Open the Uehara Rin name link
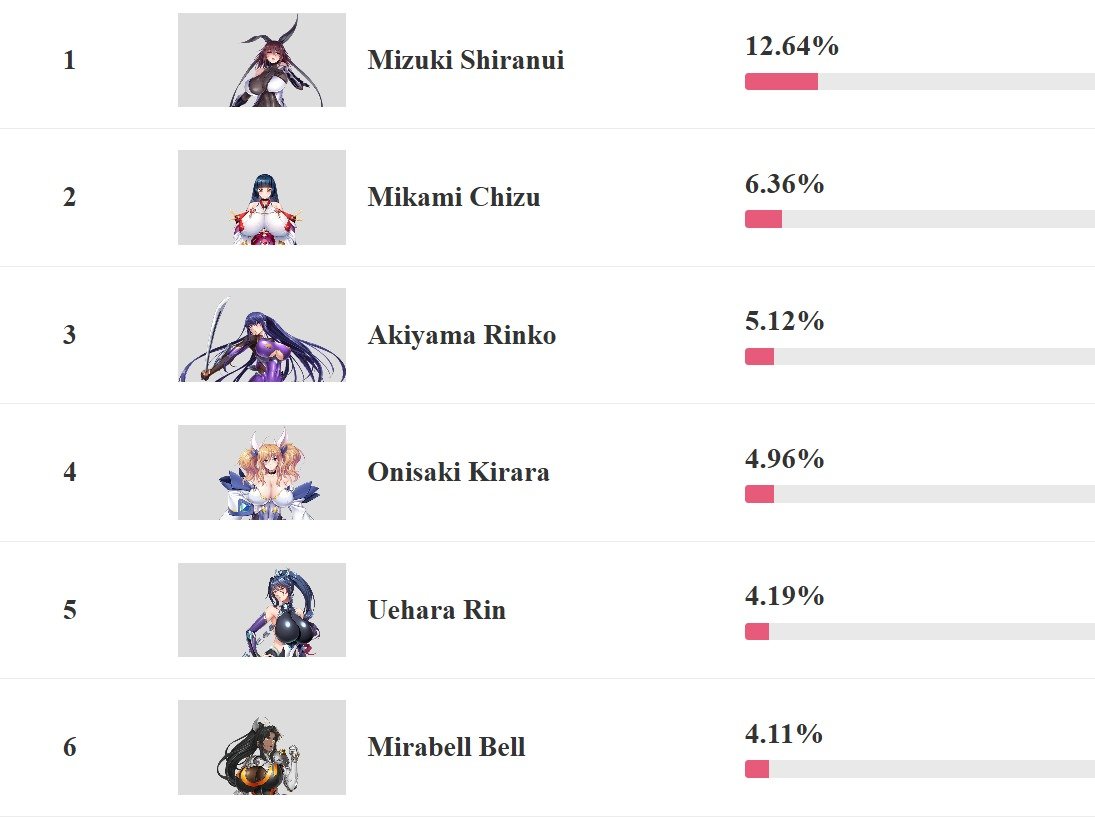Viewport: 1095px width, 817px height. [436, 610]
